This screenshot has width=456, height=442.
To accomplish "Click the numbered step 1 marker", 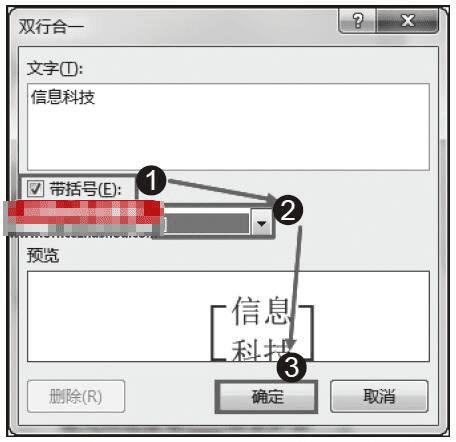I will point(151,180).
